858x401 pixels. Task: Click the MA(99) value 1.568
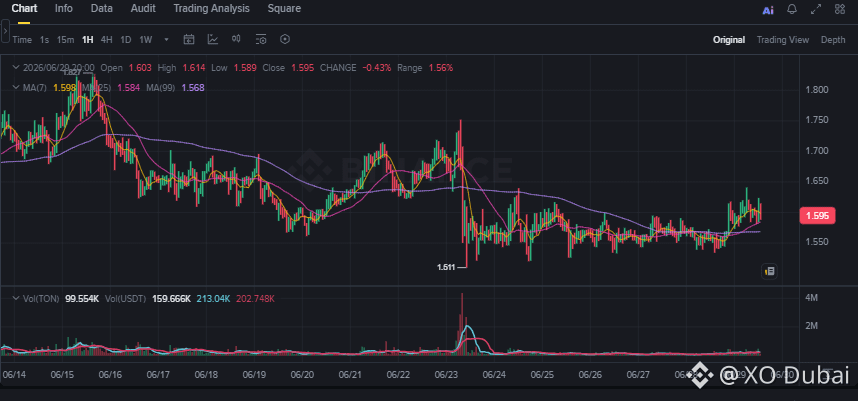coord(193,88)
